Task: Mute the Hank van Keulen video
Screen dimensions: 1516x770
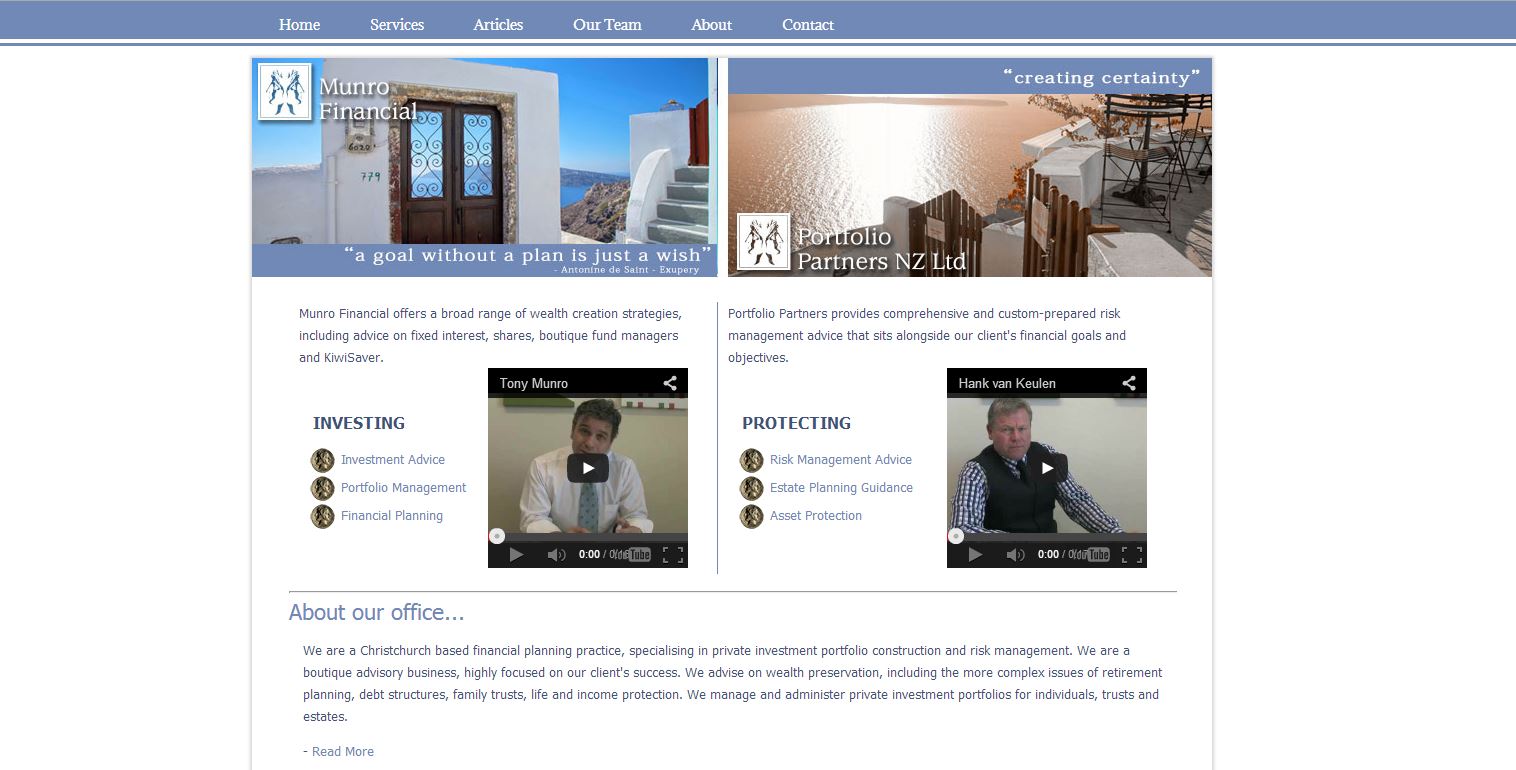Action: click(x=1015, y=554)
